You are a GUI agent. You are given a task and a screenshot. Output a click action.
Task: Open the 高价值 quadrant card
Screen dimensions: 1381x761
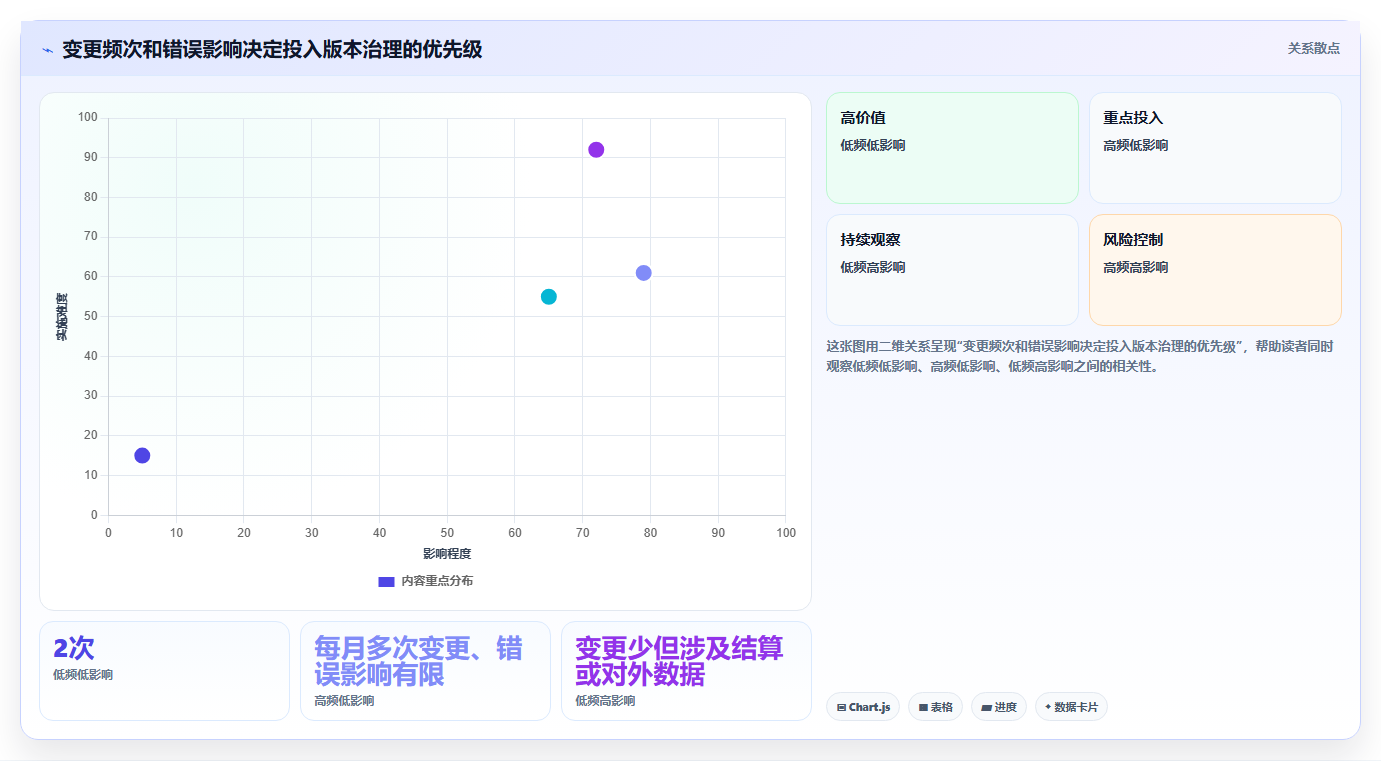click(952, 148)
